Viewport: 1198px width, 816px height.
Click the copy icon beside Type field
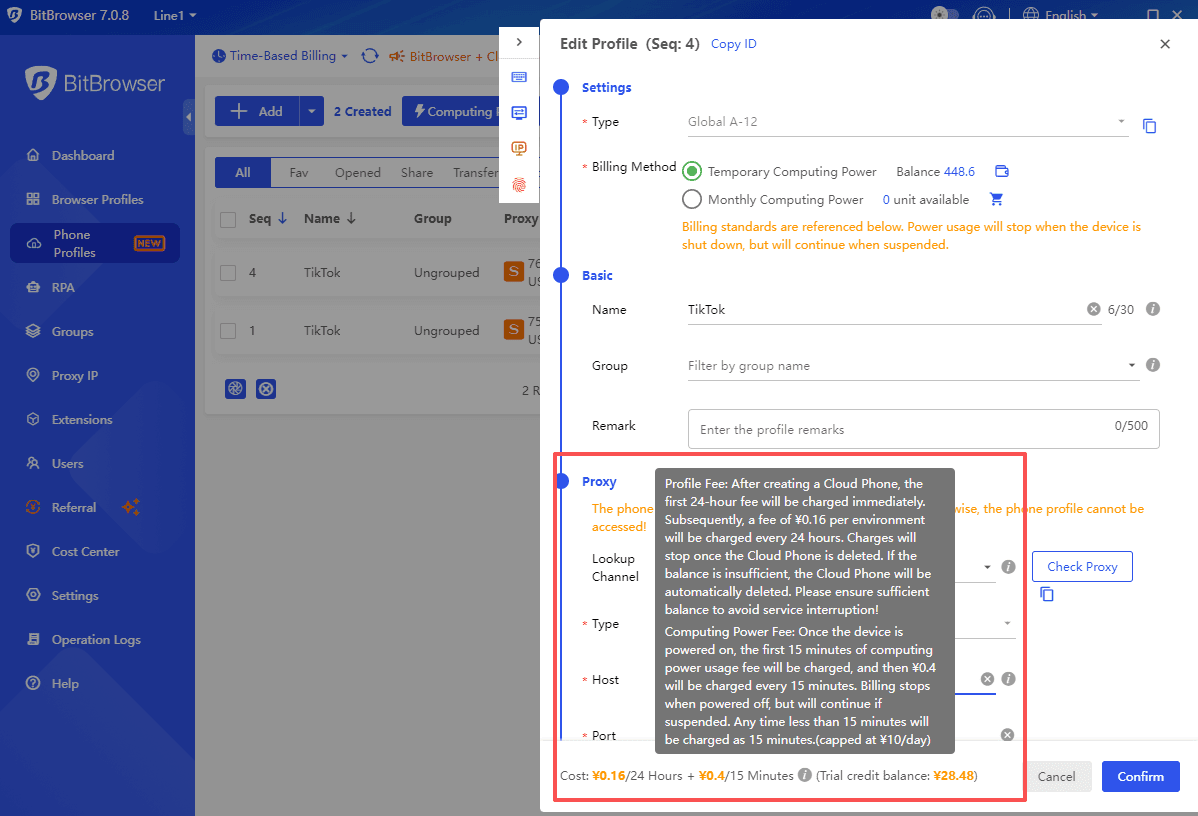click(1150, 126)
